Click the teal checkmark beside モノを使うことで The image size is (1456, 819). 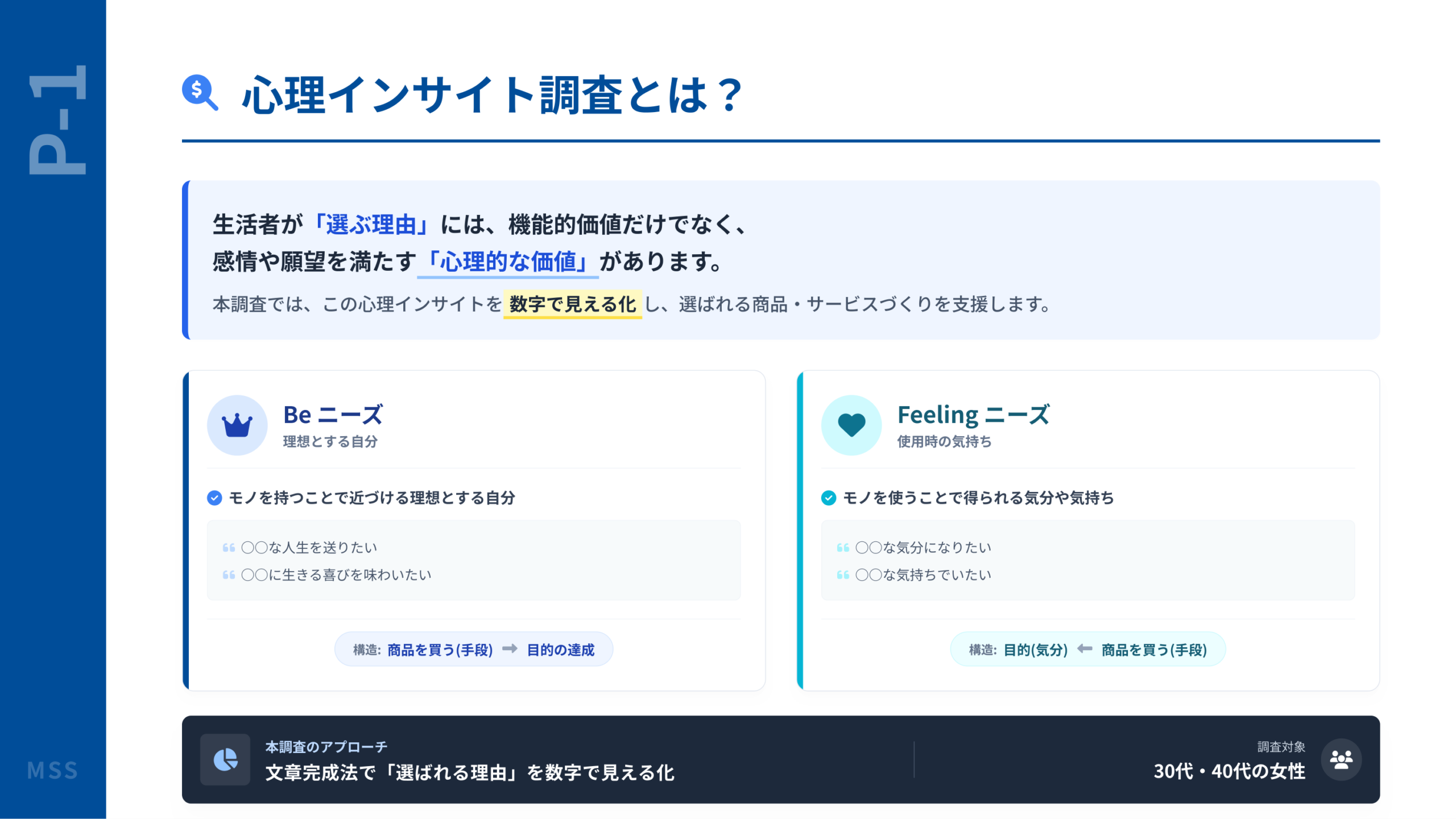(829, 498)
